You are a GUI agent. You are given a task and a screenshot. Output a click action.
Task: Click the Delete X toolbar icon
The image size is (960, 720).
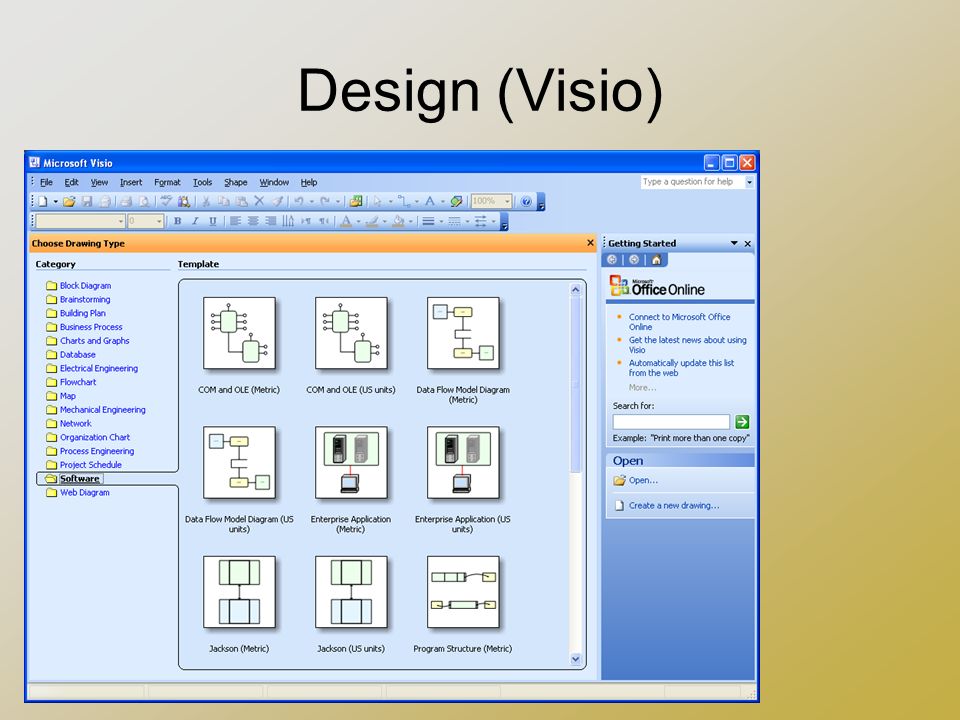coord(259,201)
